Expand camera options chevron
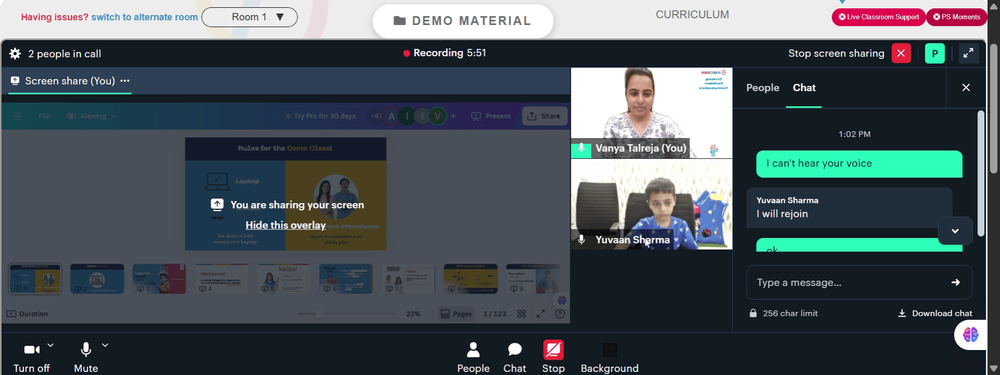Image resolution: width=1000 pixels, height=375 pixels. (50, 345)
